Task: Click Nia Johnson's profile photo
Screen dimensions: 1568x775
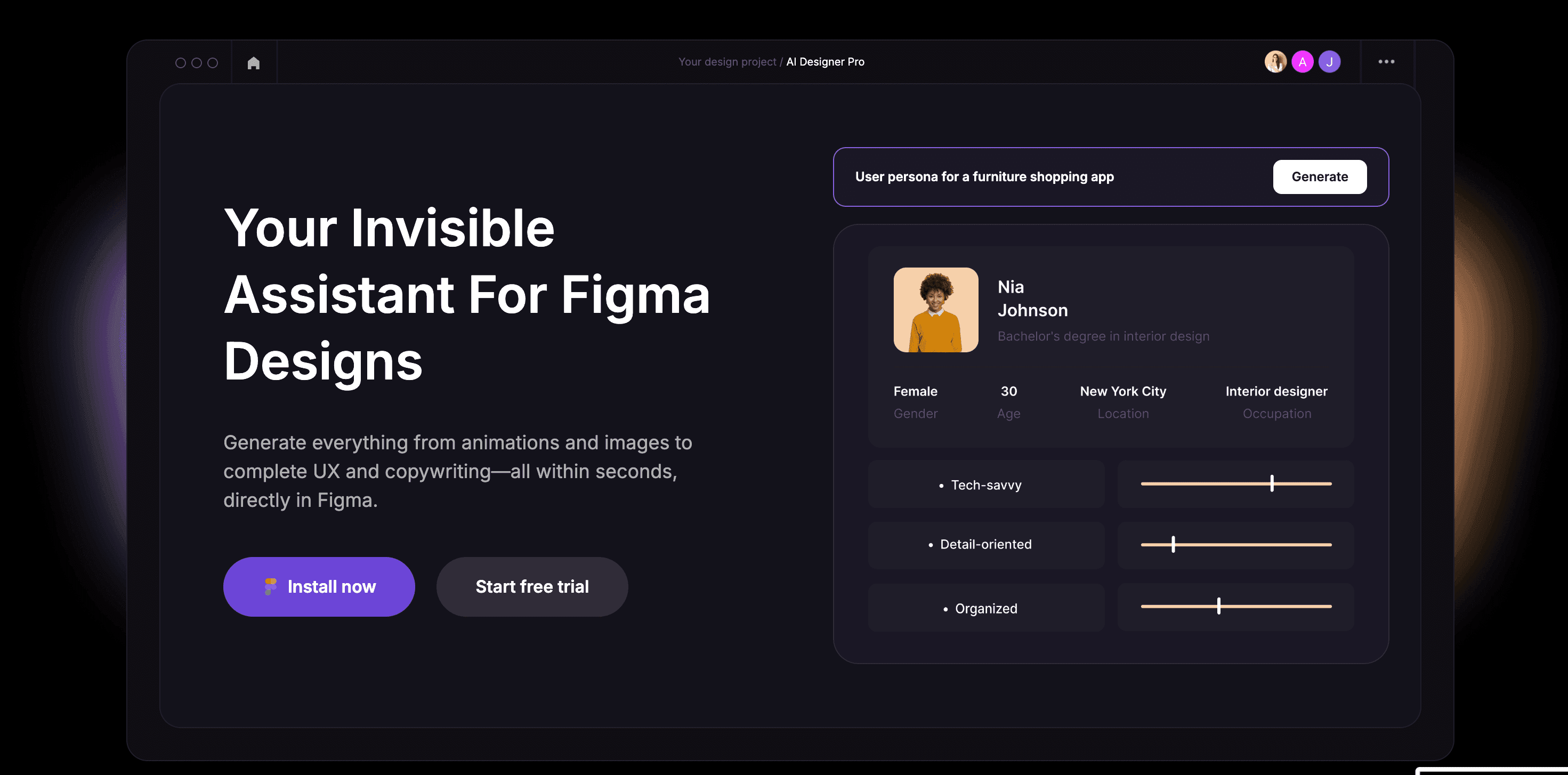Action: pos(935,310)
